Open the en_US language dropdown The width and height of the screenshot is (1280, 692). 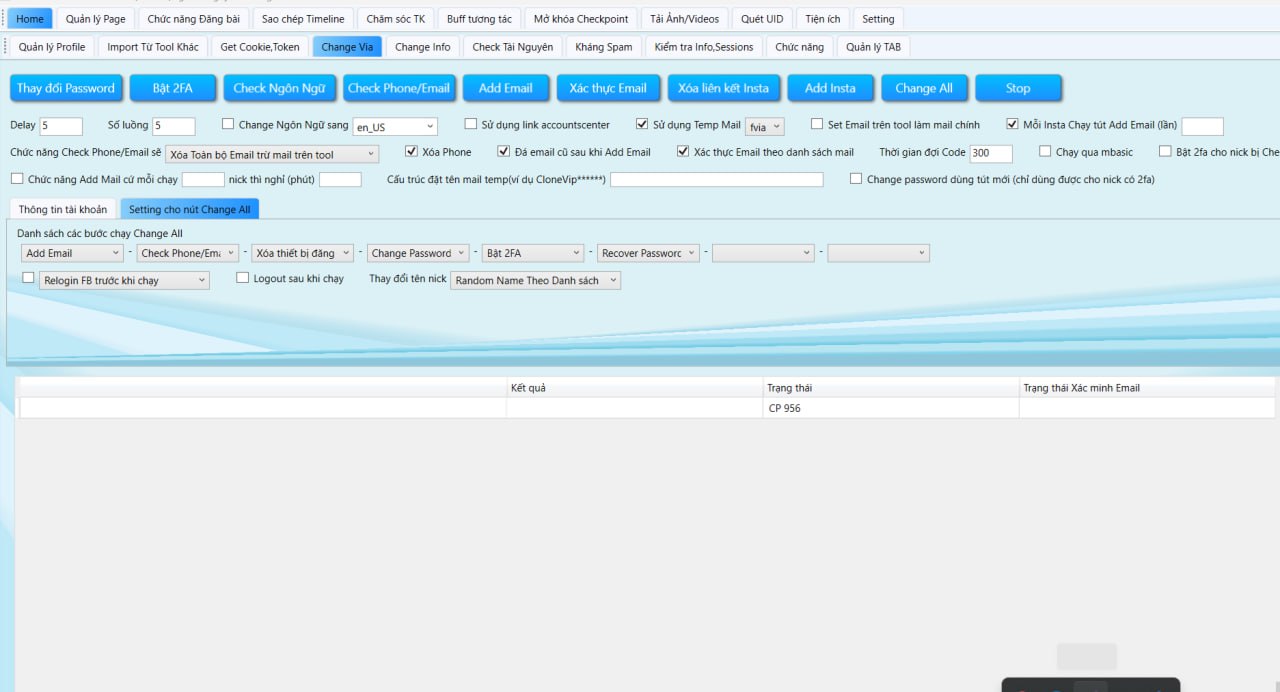coord(396,127)
